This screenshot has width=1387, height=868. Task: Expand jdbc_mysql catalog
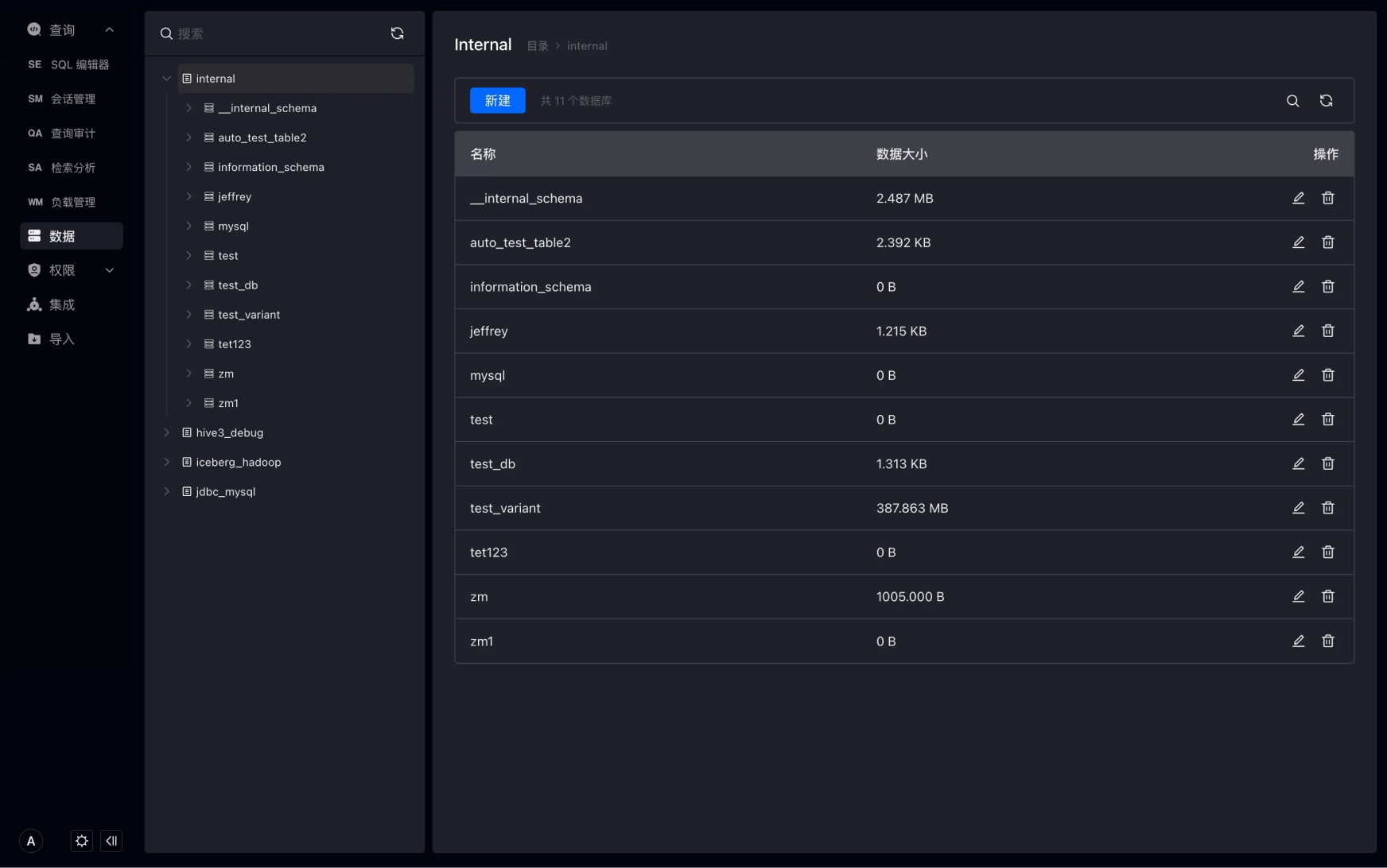[166, 491]
